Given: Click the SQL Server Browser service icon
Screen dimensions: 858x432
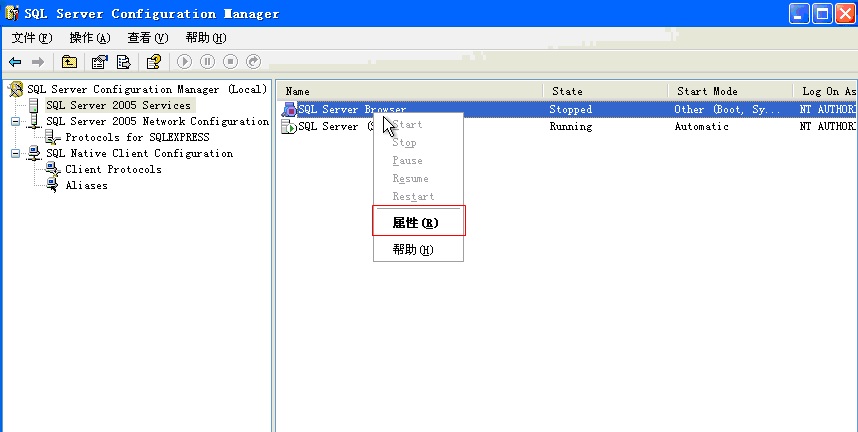Looking at the screenshot, I should tap(289, 110).
